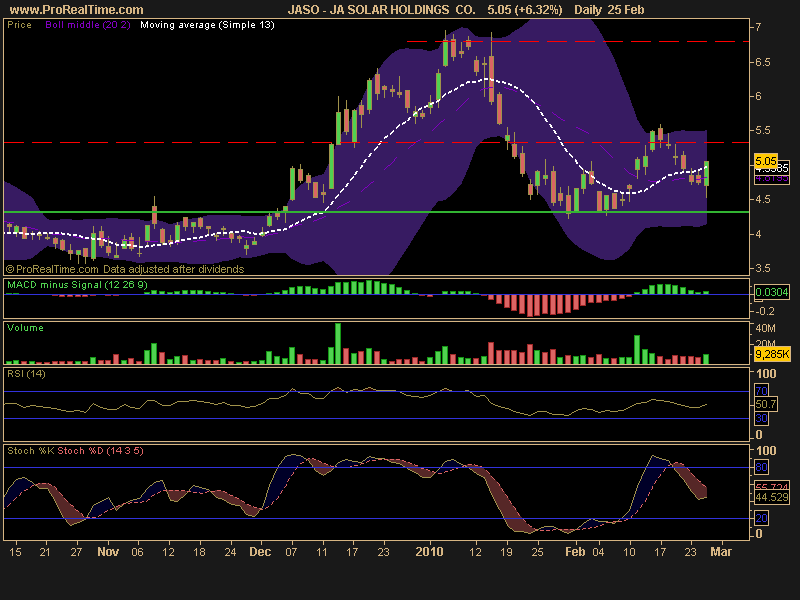Click the Moving average (Simple 13) legend
The image size is (800, 600).
(207, 25)
